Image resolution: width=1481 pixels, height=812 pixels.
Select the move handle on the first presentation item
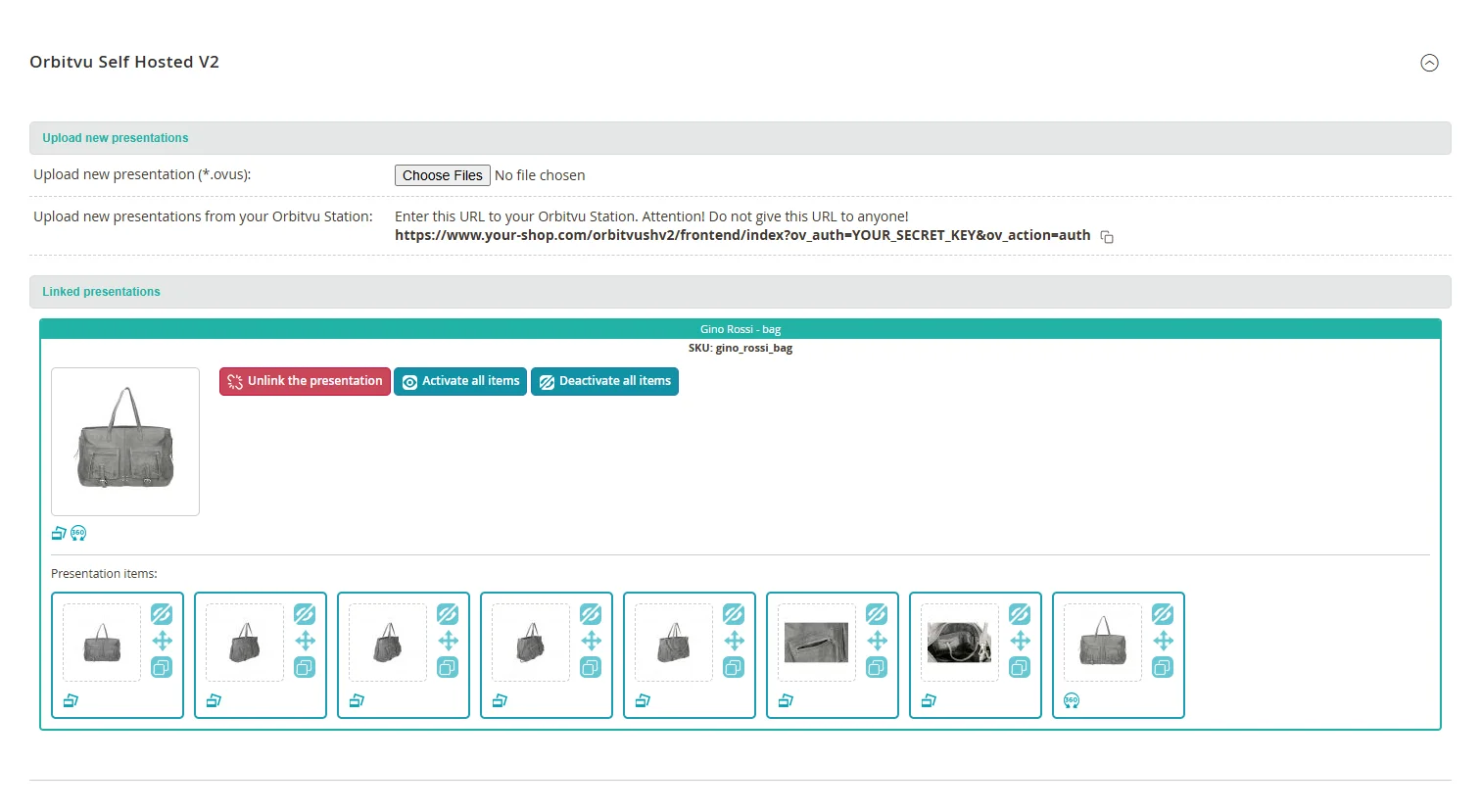point(162,641)
